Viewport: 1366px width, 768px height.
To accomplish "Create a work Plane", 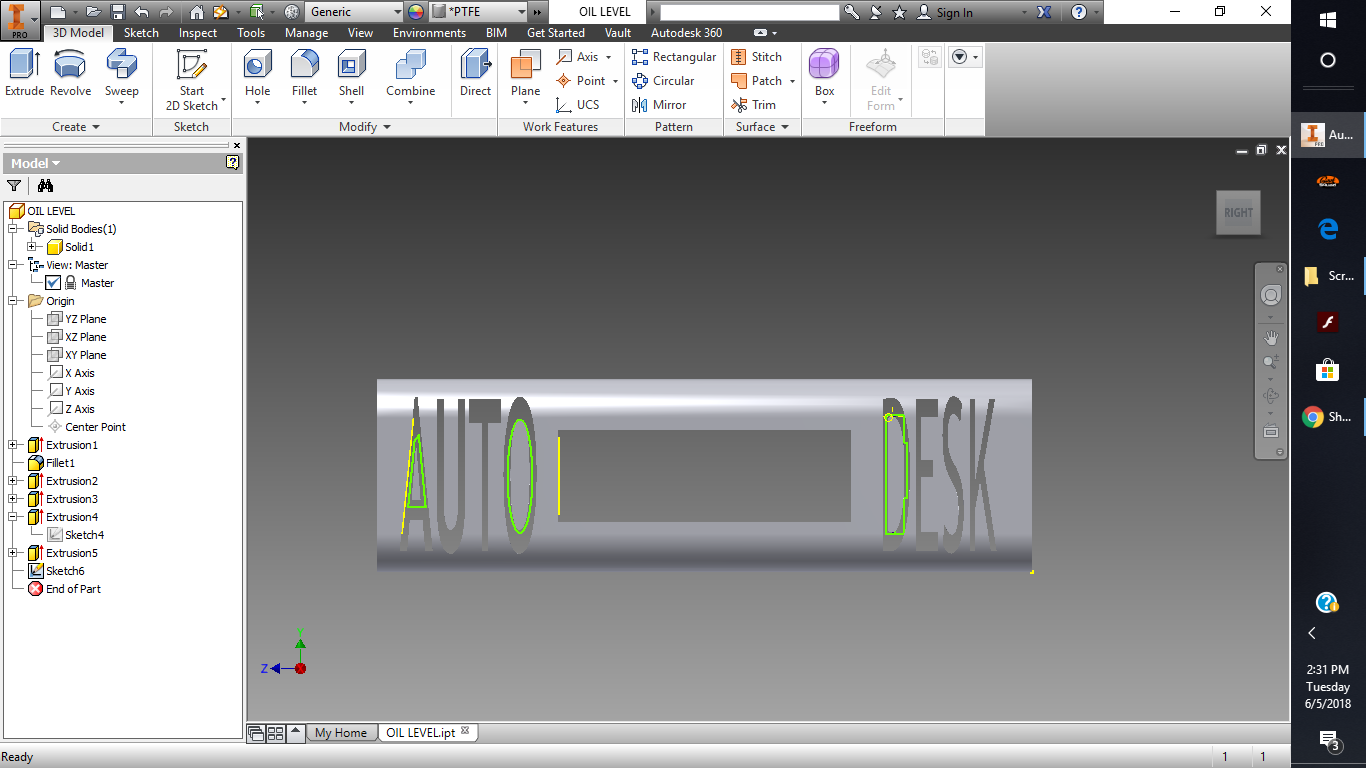I will click(x=526, y=76).
